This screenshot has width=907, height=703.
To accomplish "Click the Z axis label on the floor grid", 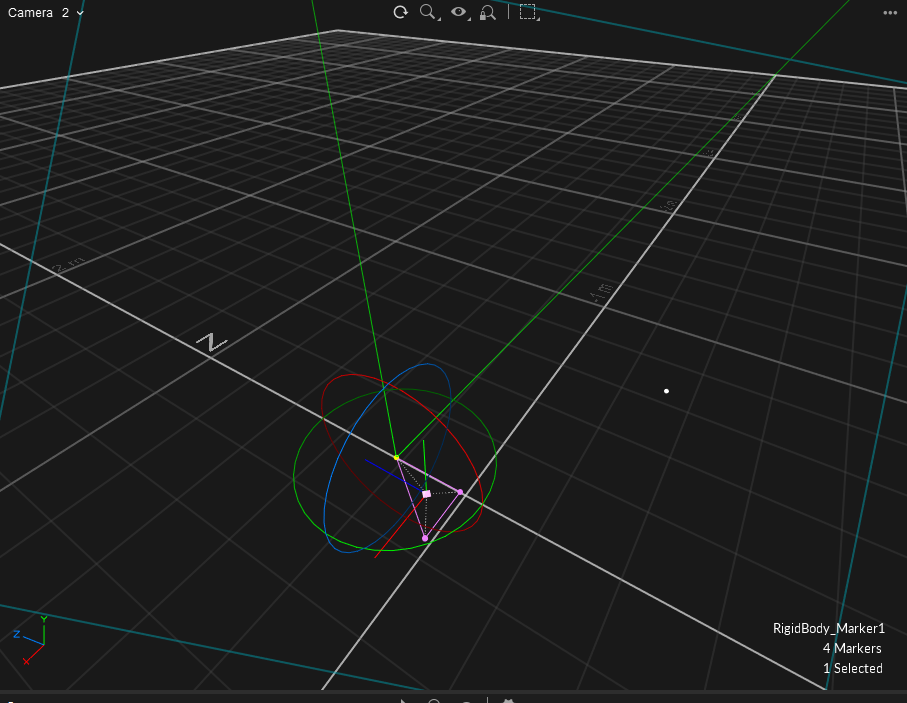I will pyautogui.click(x=211, y=343).
